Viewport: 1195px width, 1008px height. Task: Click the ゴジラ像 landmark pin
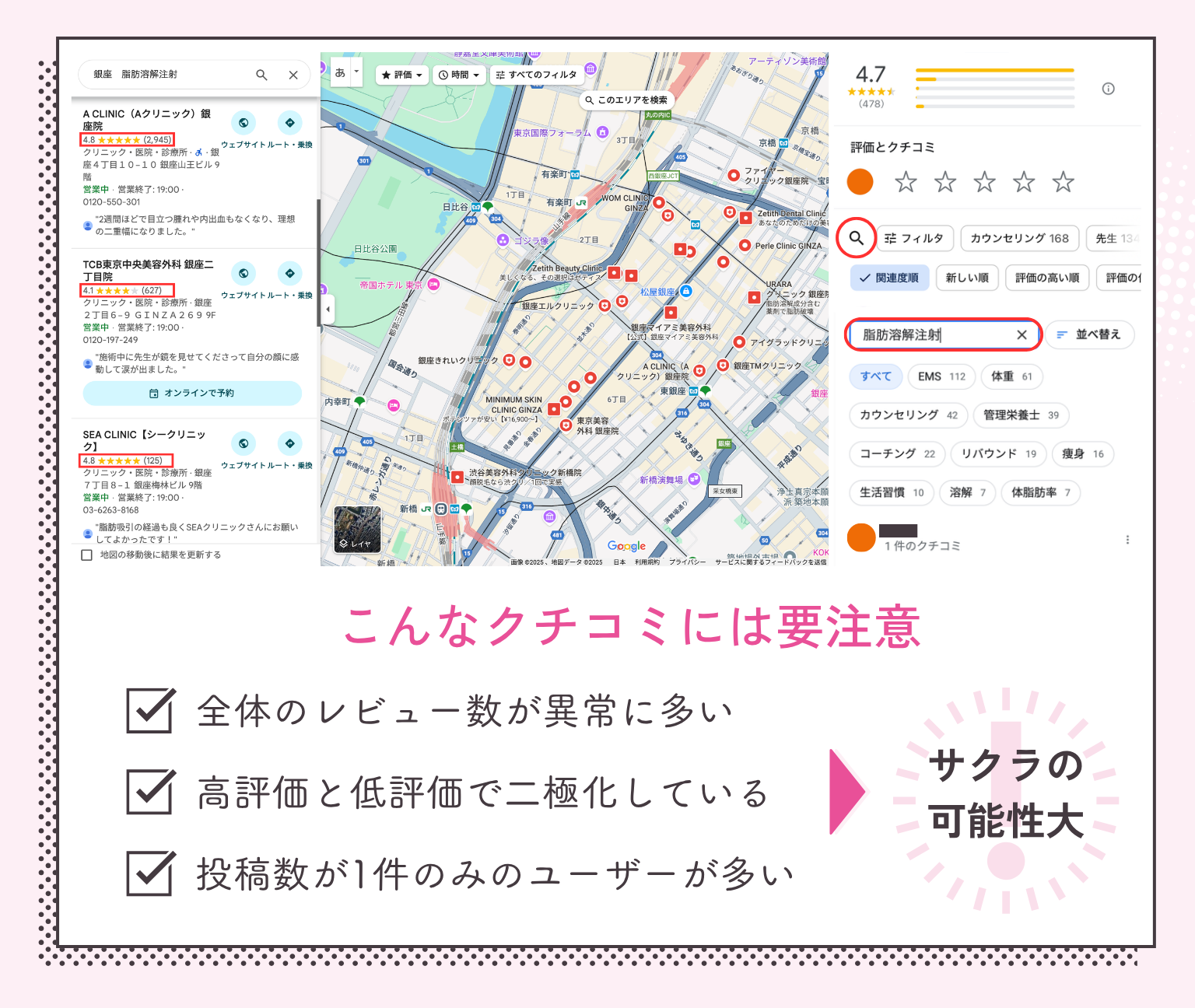tap(503, 240)
